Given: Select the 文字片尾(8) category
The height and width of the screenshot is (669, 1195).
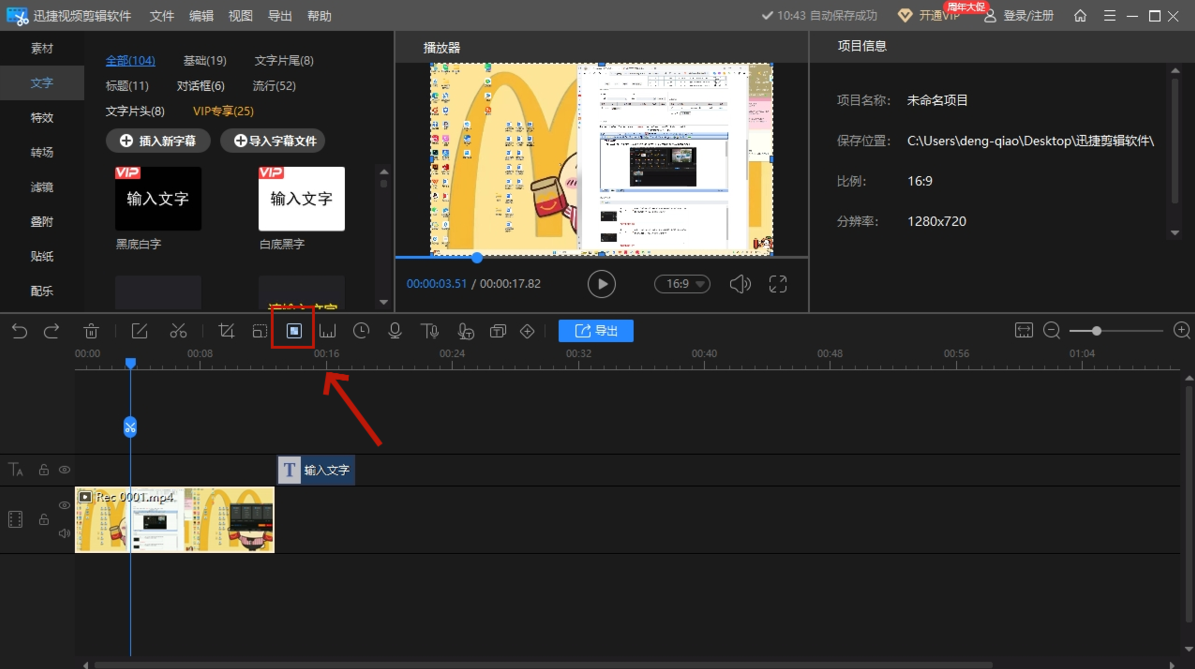Looking at the screenshot, I should click(x=284, y=60).
